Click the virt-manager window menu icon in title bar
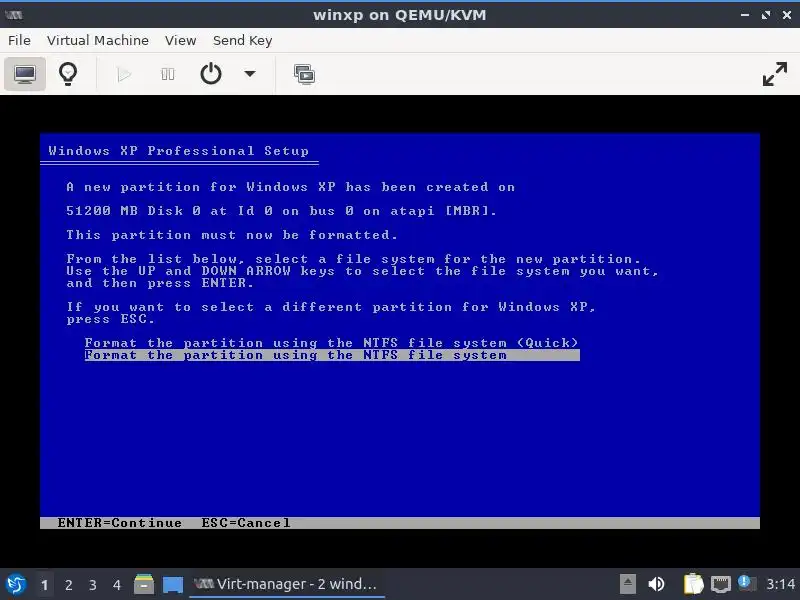Screen dimensions: 800x600 click(x=14, y=15)
